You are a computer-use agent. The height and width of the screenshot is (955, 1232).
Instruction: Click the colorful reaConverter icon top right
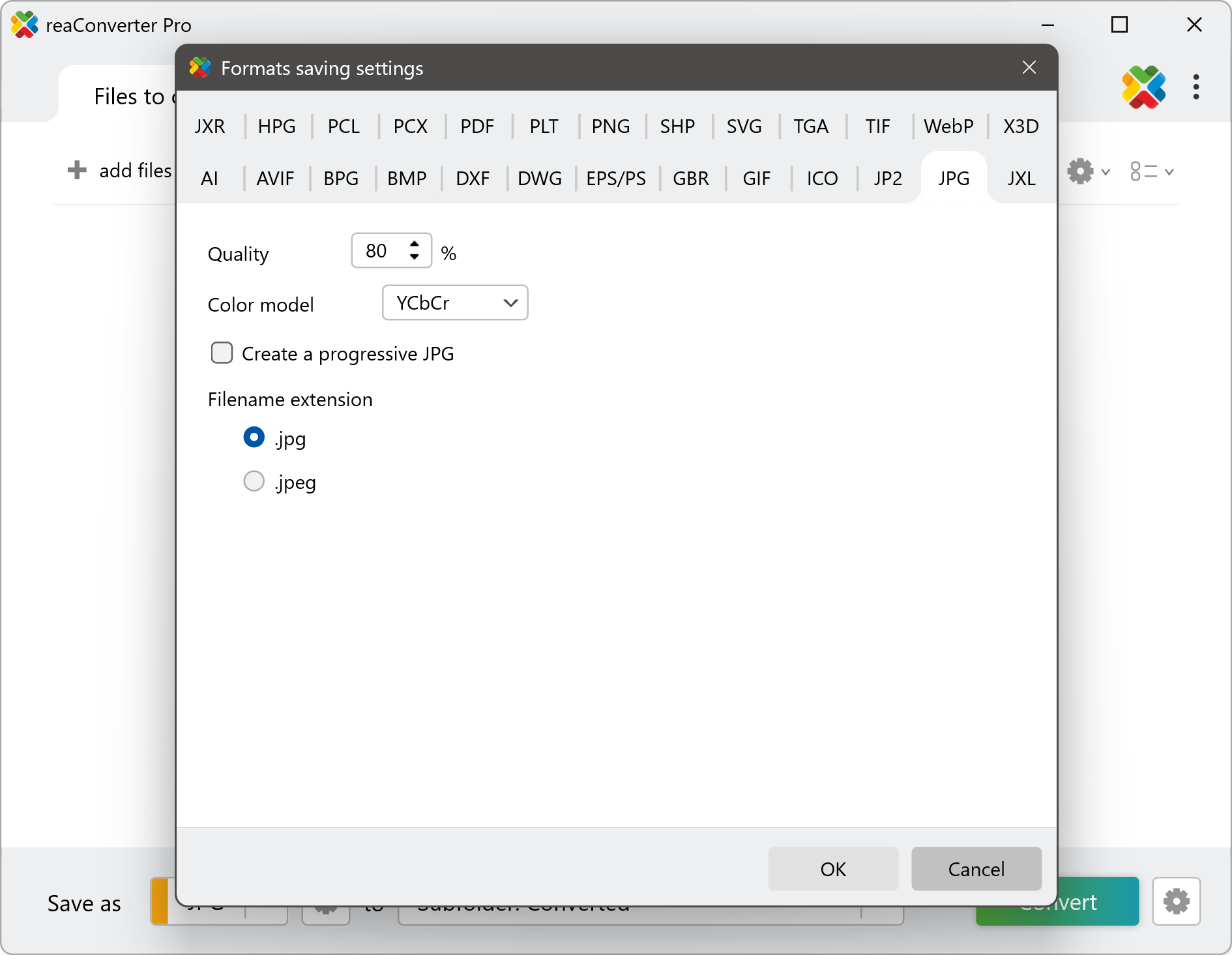pos(1144,87)
